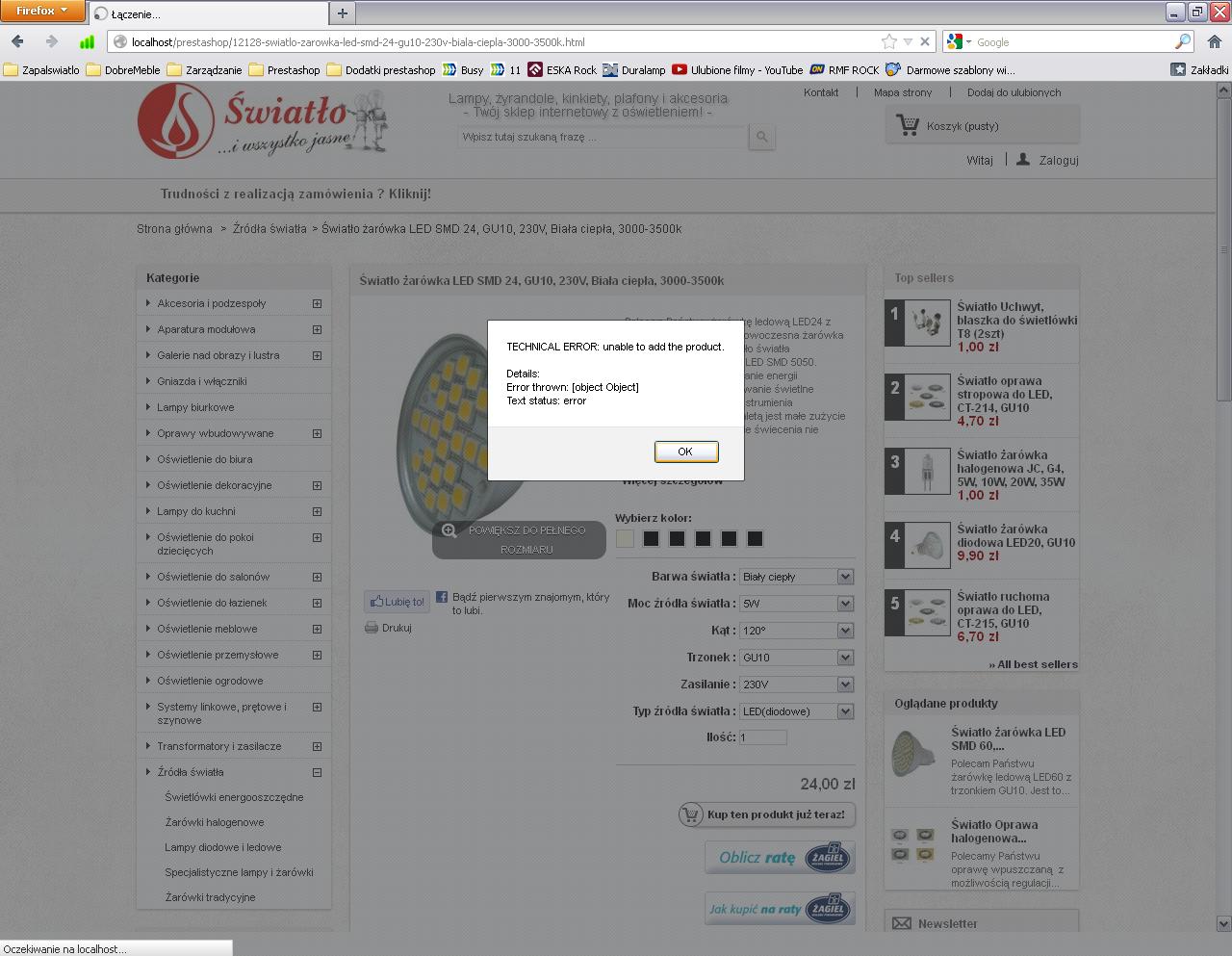
Task: Open the Firefox application menu
Action: click(42, 11)
